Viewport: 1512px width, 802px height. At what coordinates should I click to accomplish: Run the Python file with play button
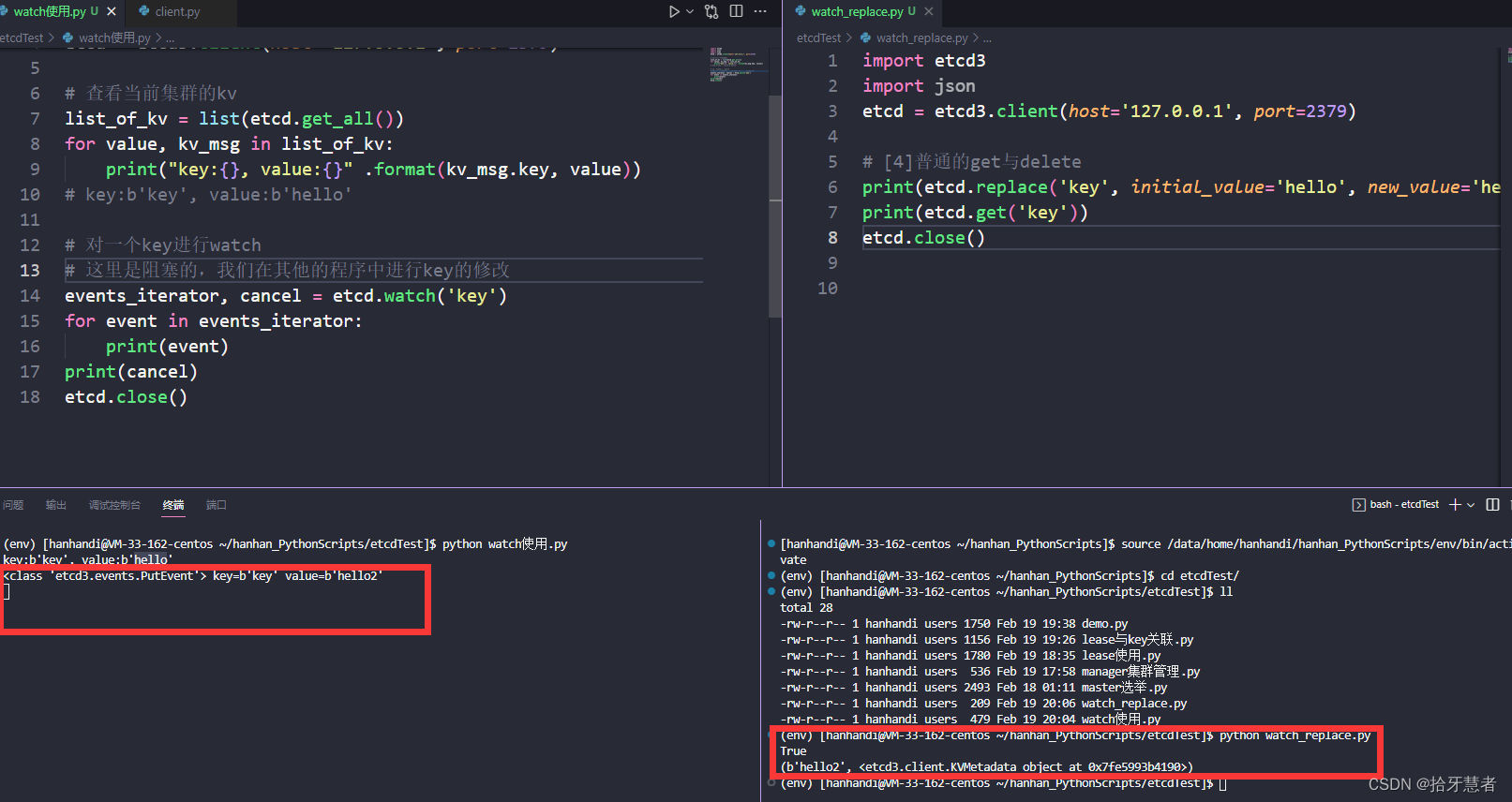(674, 11)
